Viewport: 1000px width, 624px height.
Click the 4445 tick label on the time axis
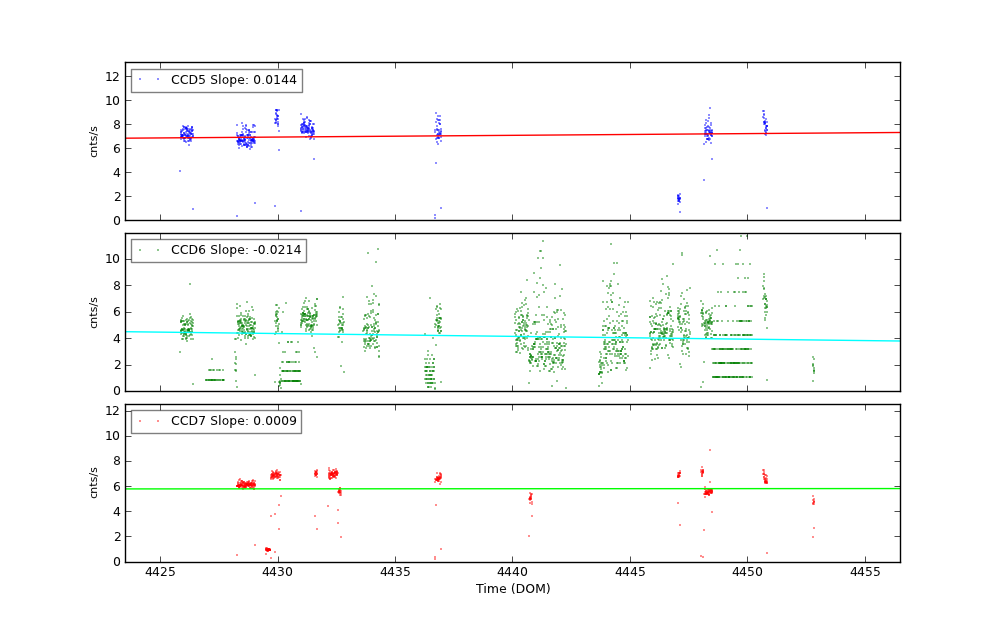pyautogui.click(x=630, y=572)
